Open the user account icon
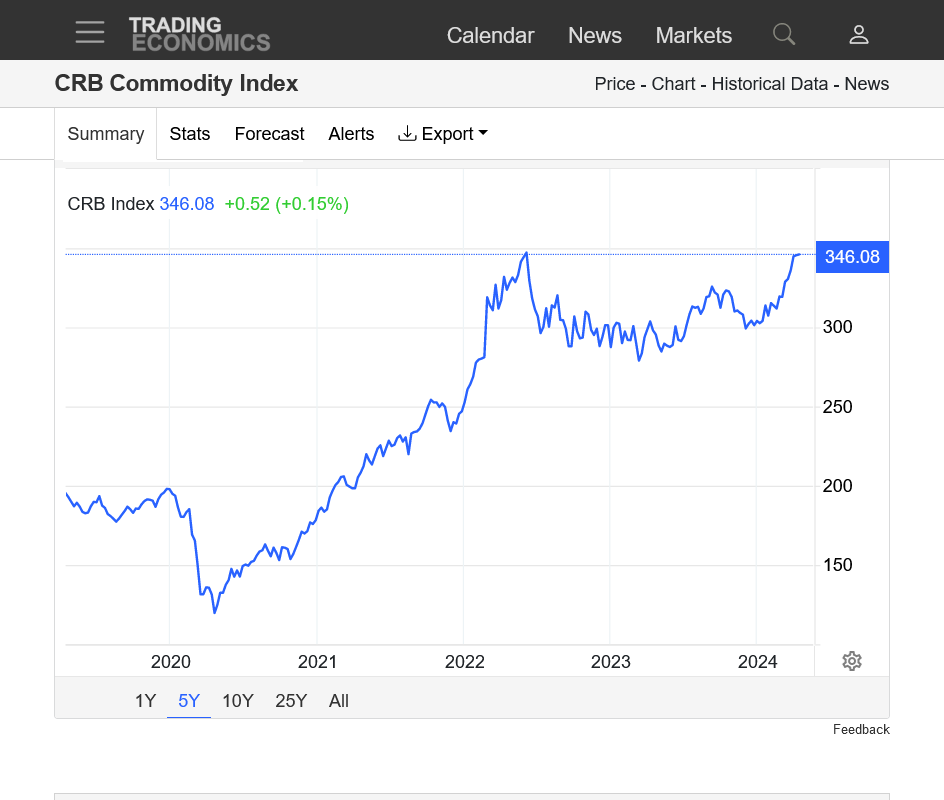Viewport: 944px width, 800px height. (859, 34)
